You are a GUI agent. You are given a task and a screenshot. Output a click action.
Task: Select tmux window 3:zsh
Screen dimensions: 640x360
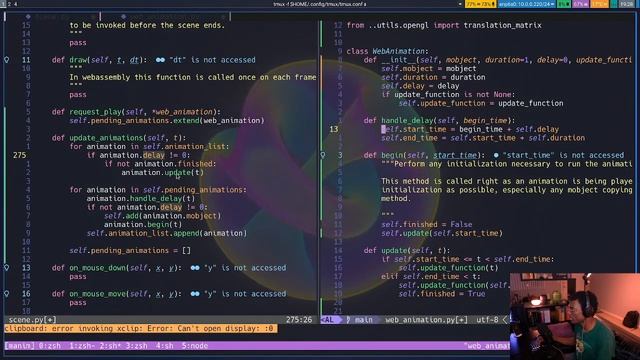point(136,346)
